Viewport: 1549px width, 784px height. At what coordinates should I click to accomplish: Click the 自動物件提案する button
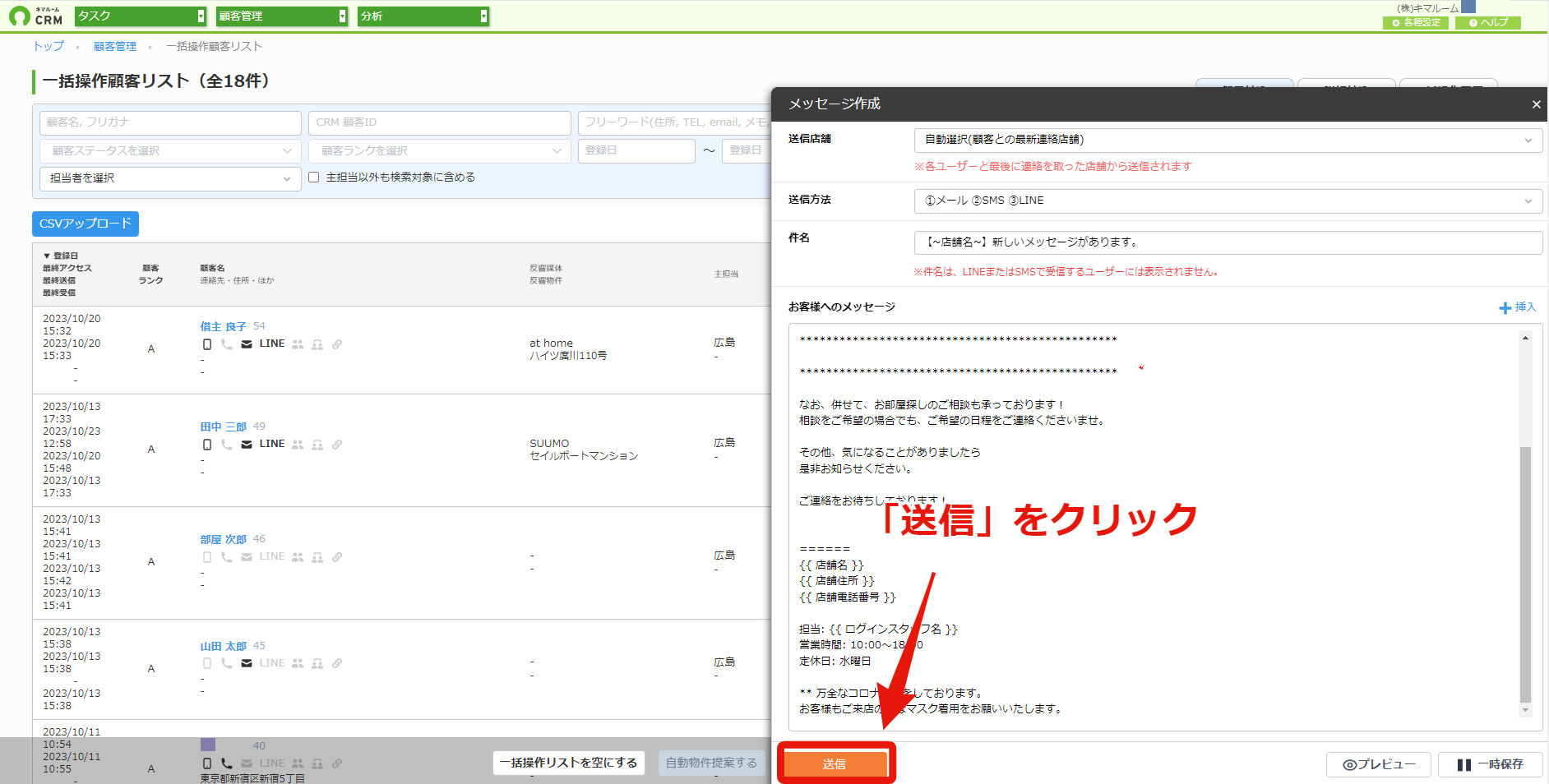711,763
